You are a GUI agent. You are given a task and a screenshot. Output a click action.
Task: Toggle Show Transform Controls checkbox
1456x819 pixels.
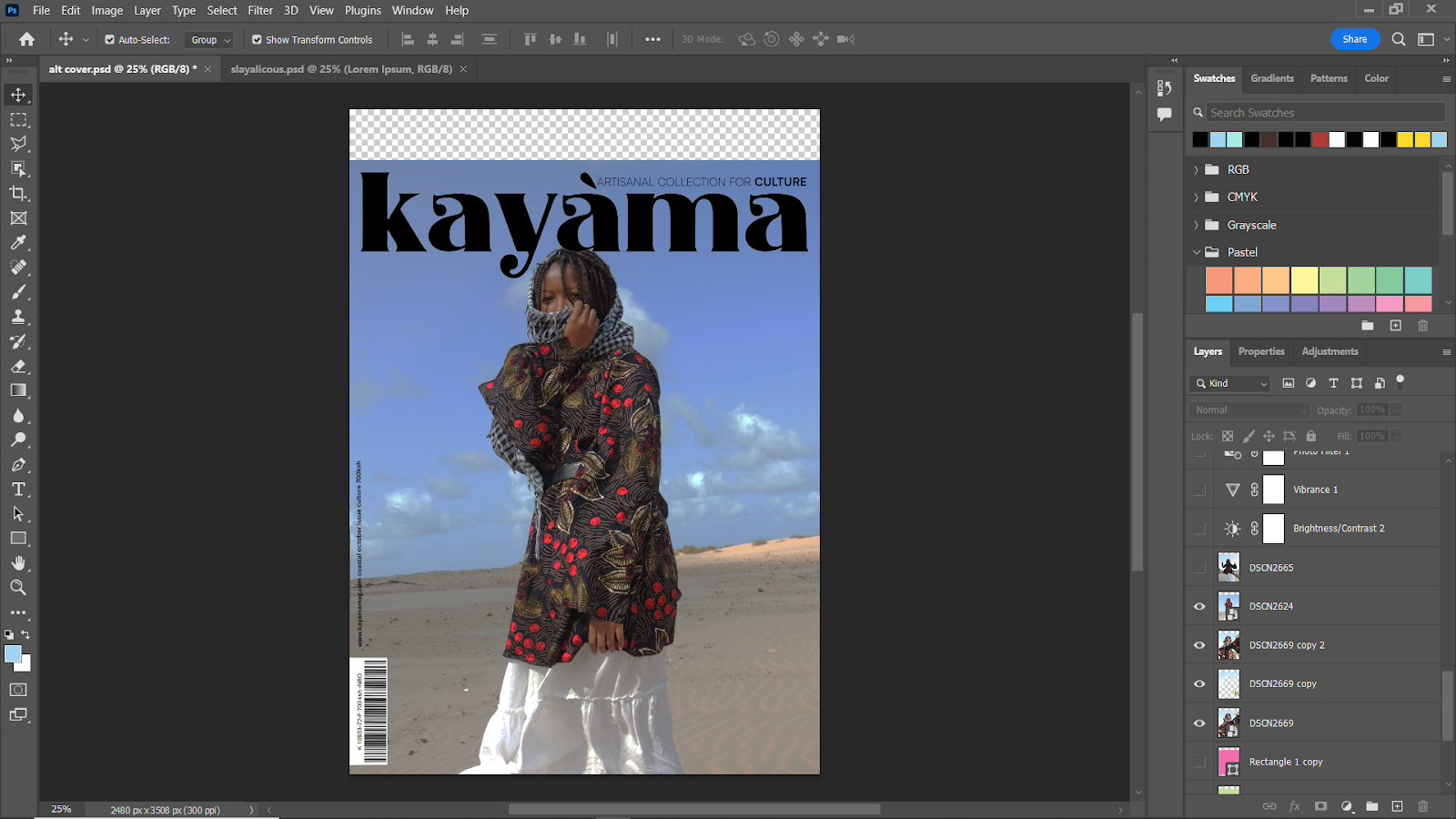257,40
